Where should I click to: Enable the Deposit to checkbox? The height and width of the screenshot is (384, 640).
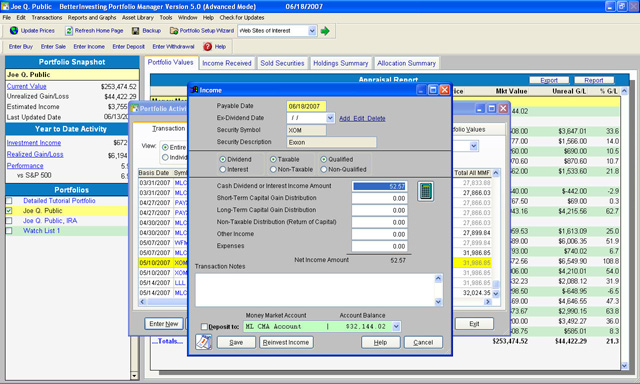[204, 326]
